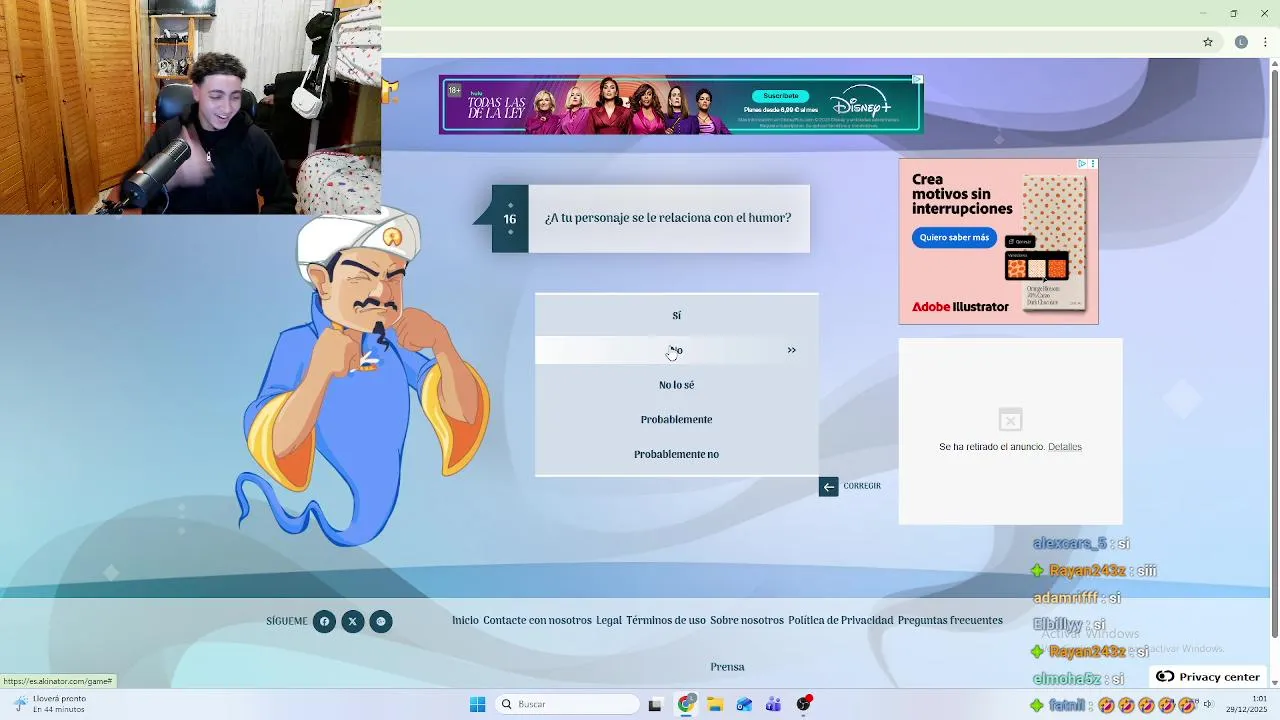Viewport: 1280px width, 720px height.
Task: Open Microsoft Teams from taskbar
Action: click(x=773, y=704)
